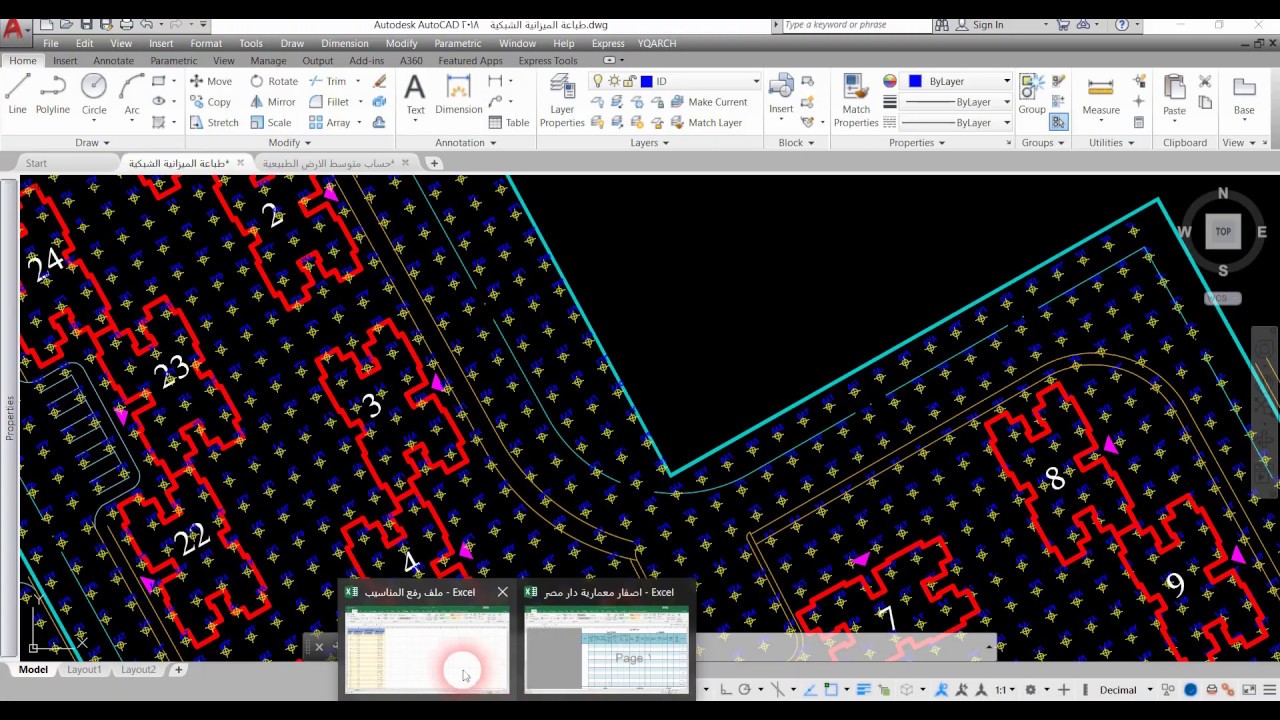Toggle Object Snap in status bar
This screenshot has width=1280, height=720.
coord(832,690)
